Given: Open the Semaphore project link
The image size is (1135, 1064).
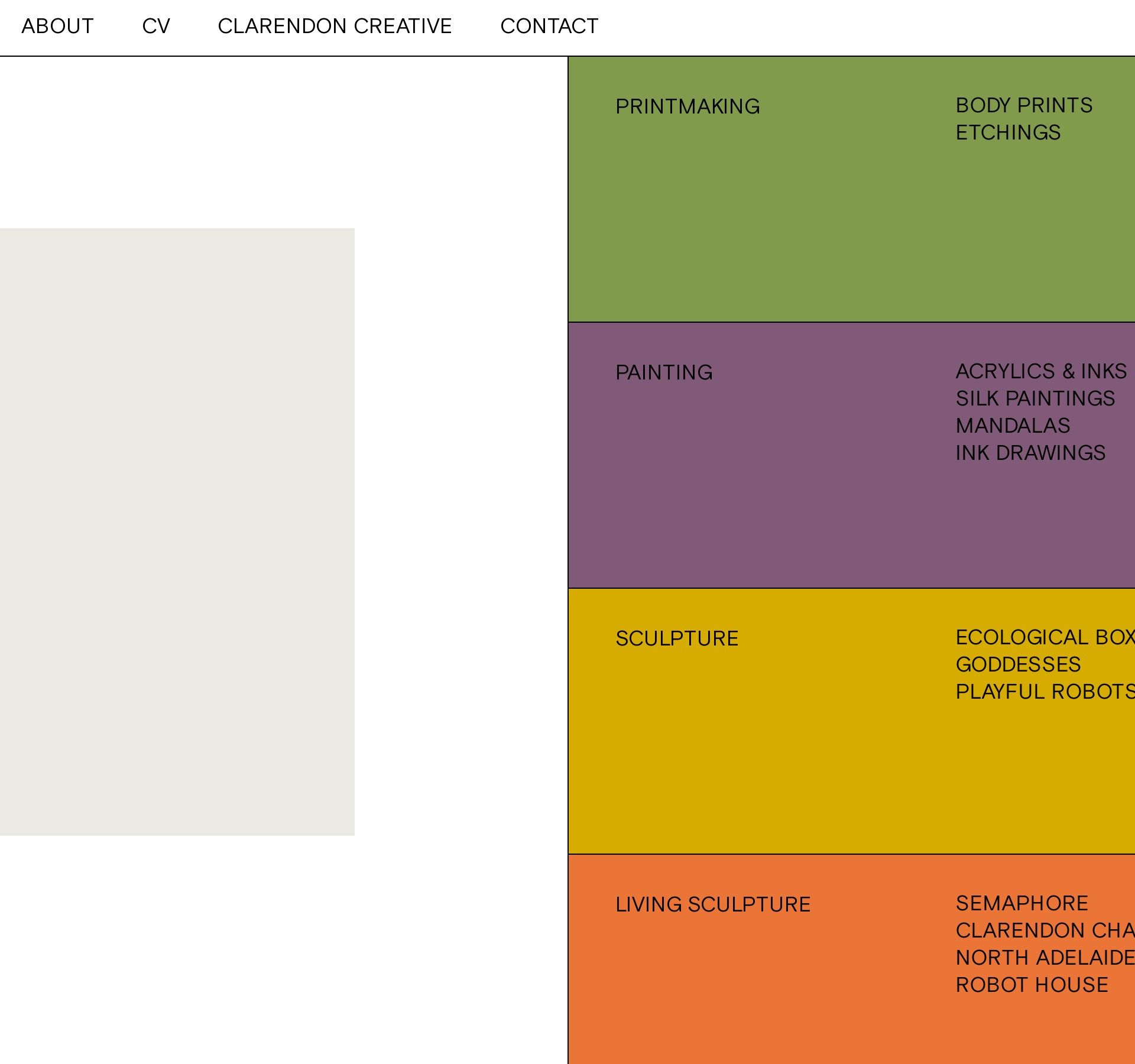Looking at the screenshot, I should (x=1022, y=903).
